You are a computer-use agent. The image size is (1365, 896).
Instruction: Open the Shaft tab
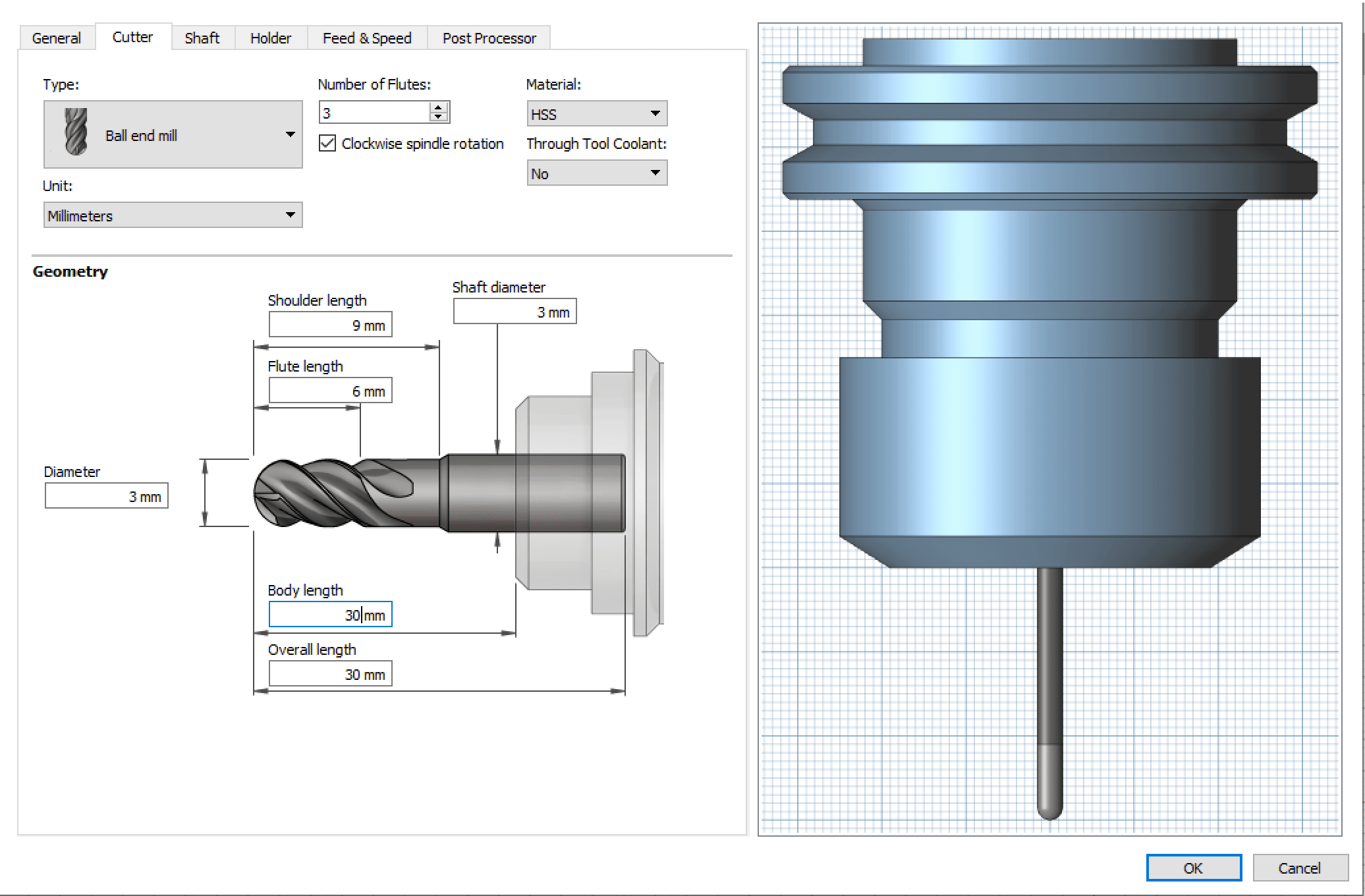(202, 38)
